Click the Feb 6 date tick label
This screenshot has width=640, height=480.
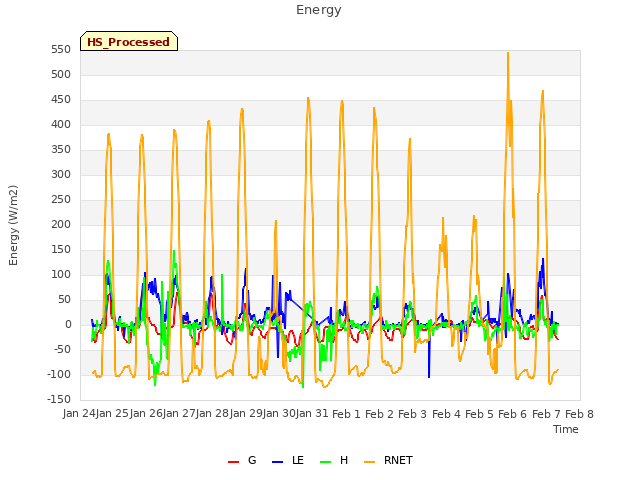tap(513, 414)
